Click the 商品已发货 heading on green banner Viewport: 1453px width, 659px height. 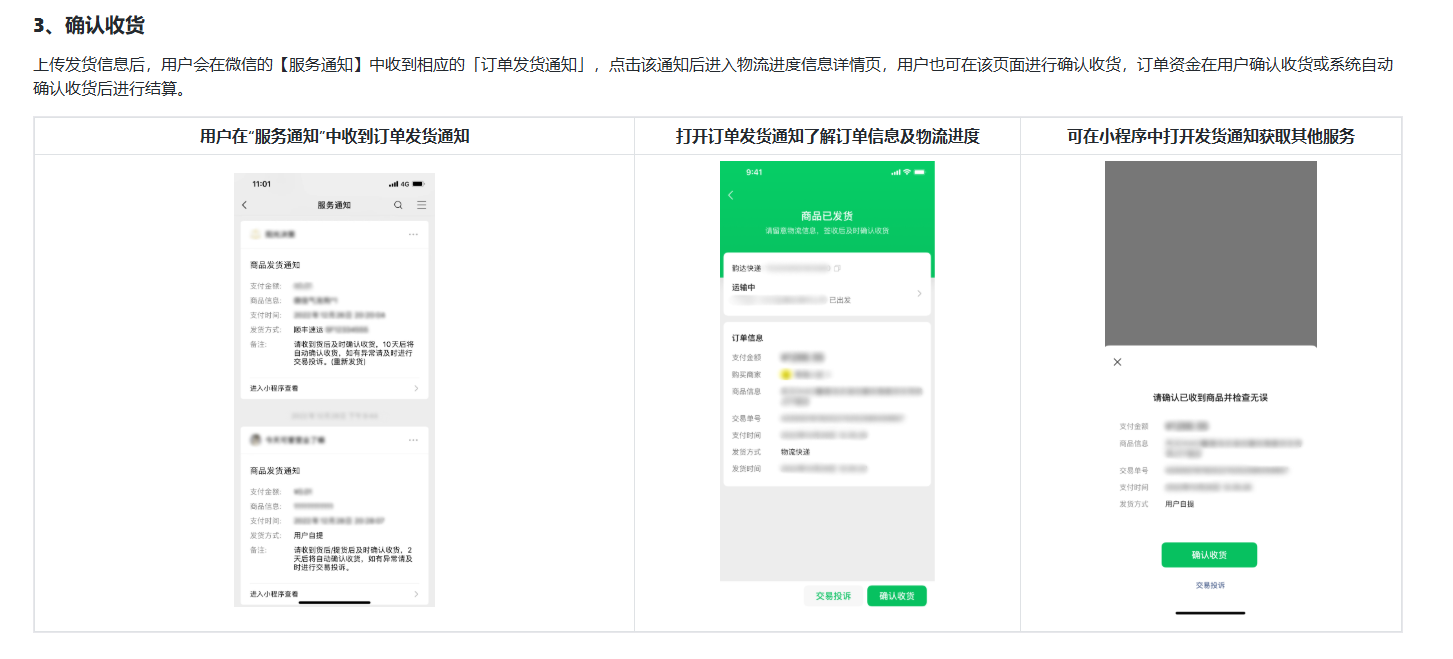click(827, 215)
